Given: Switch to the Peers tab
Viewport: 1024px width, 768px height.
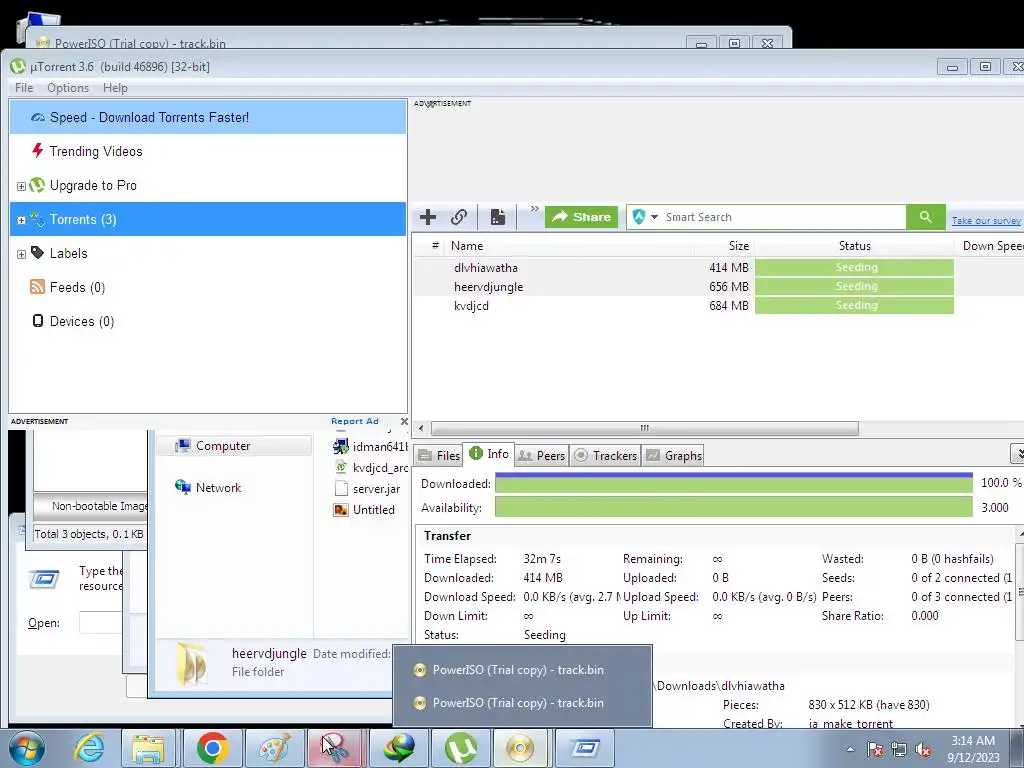Looking at the screenshot, I should [541, 456].
